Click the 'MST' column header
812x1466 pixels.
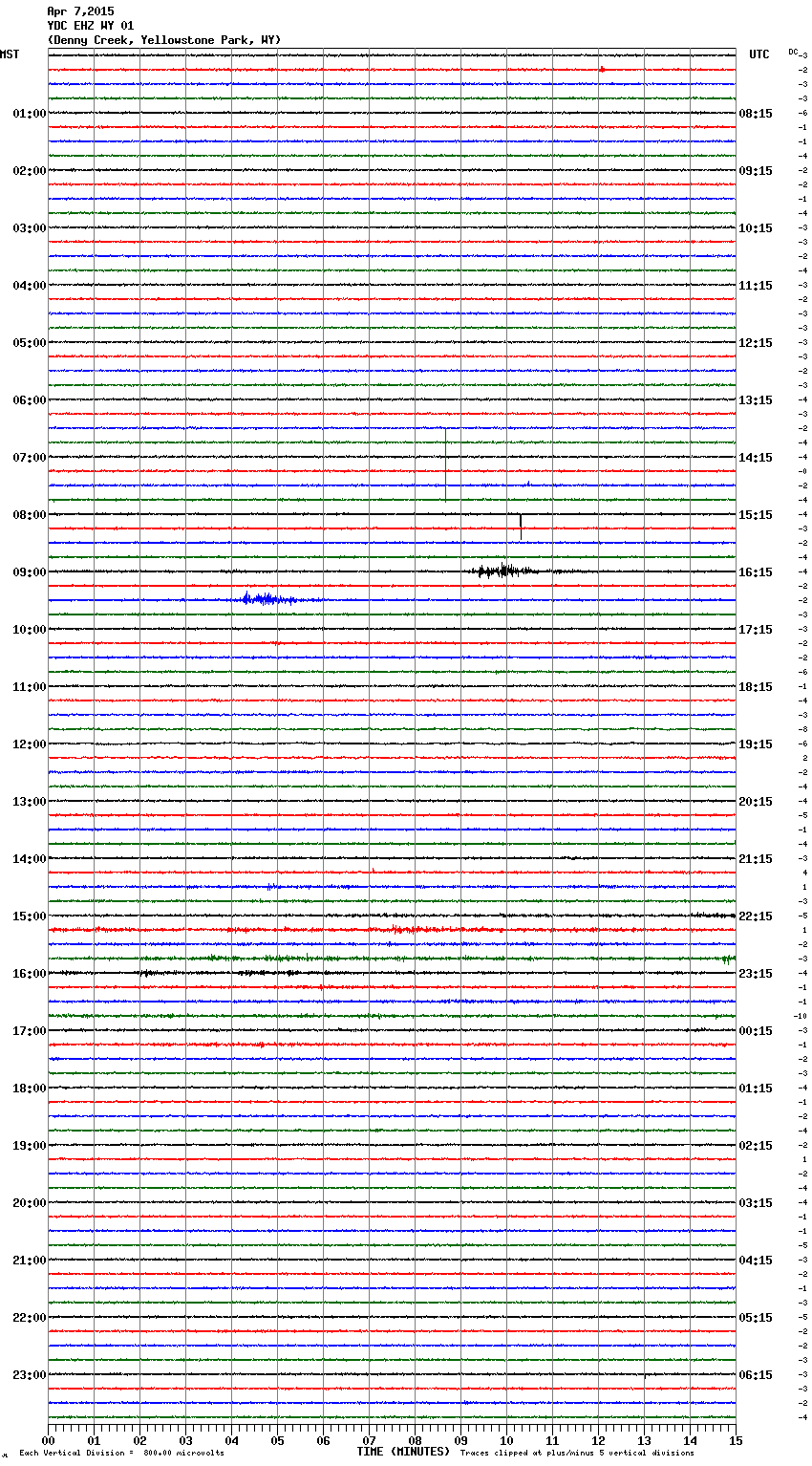[10, 54]
